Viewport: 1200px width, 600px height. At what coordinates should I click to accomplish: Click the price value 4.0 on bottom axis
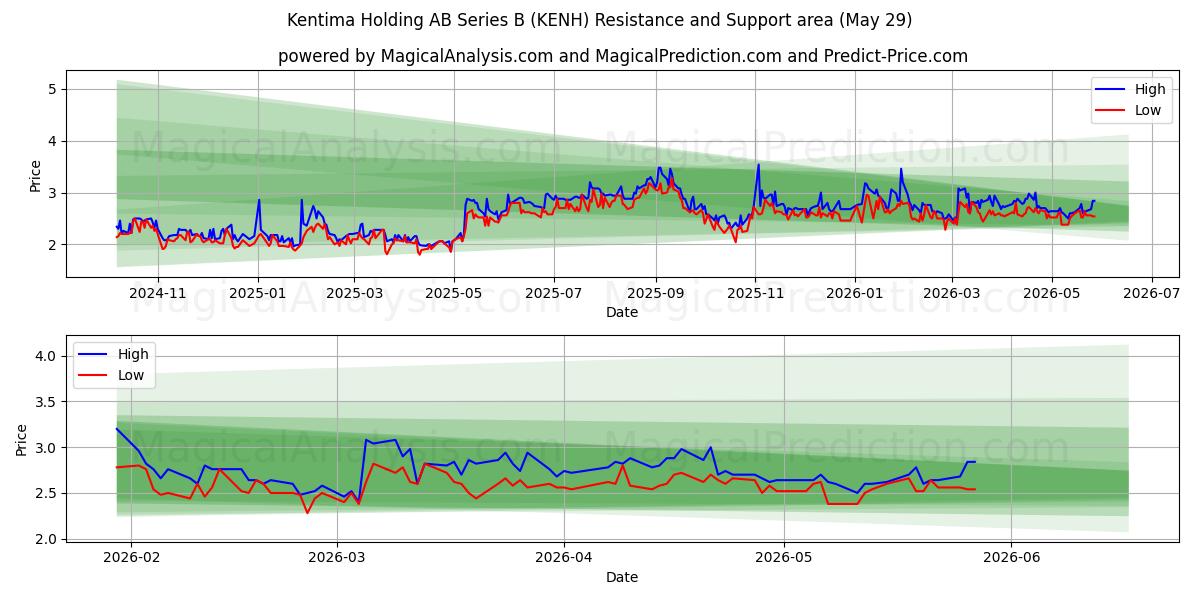(x=47, y=356)
